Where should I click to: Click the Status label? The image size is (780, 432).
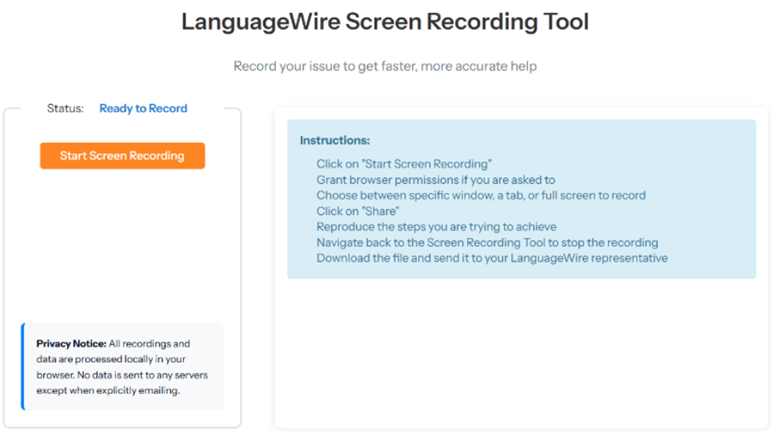65,108
